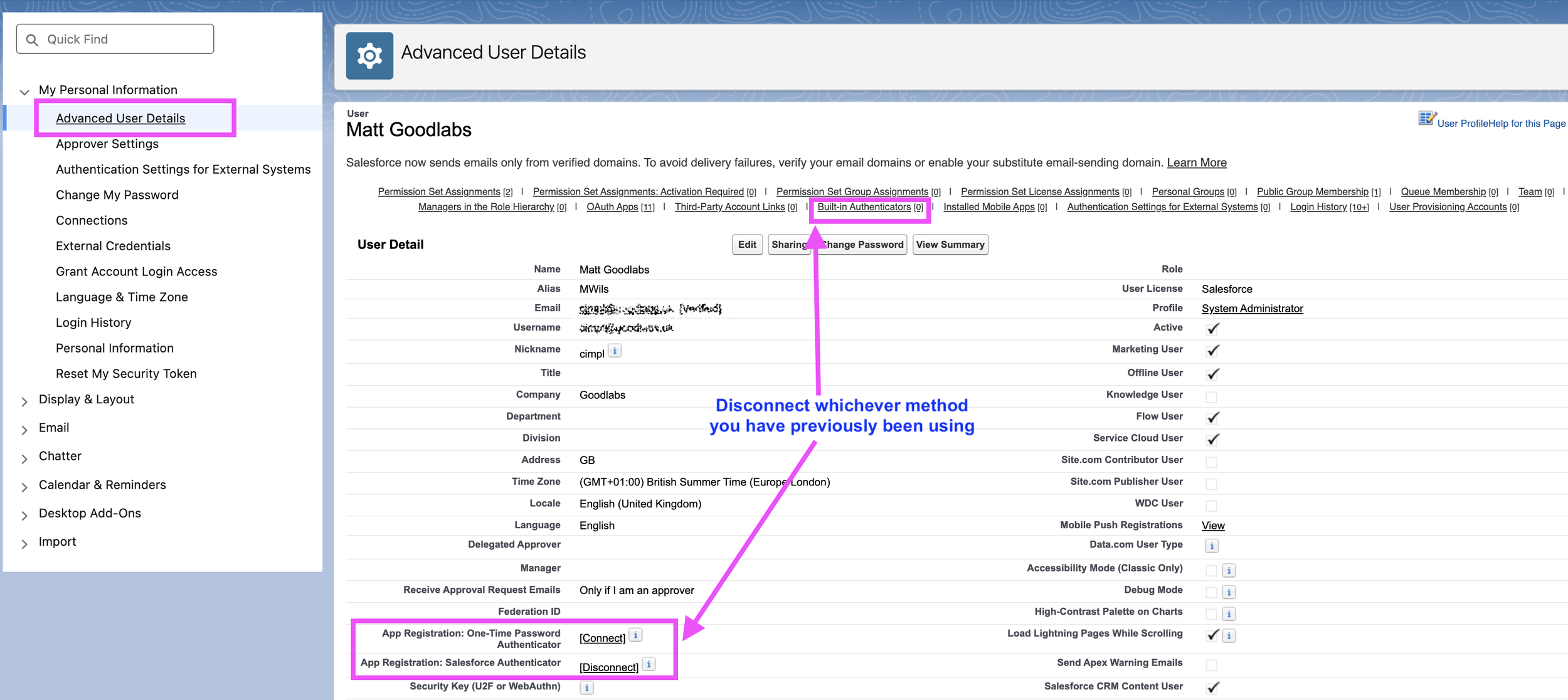Jump to Login History [10+] related list

click(x=1330, y=207)
